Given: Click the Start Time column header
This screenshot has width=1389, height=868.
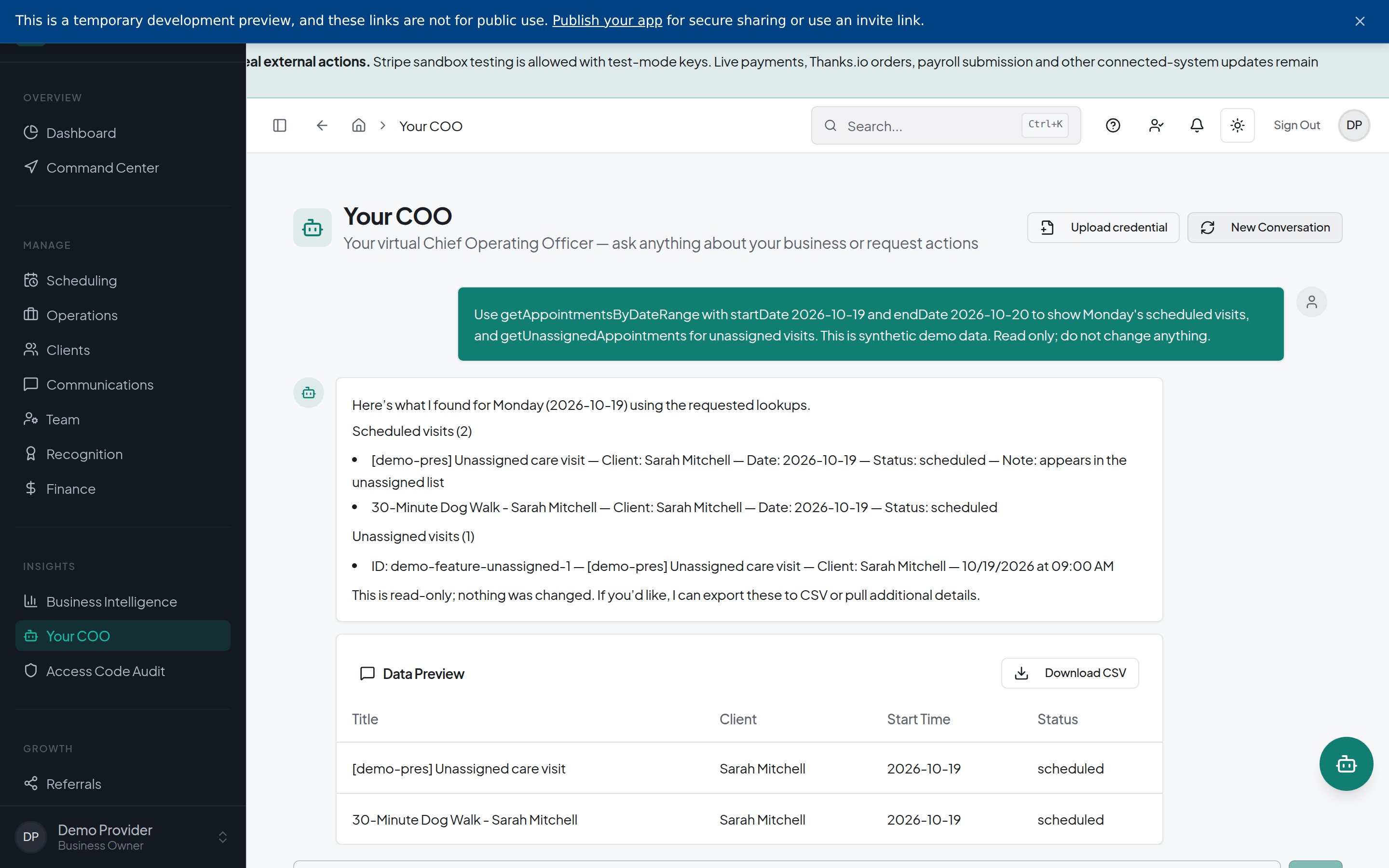Looking at the screenshot, I should [x=918, y=719].
